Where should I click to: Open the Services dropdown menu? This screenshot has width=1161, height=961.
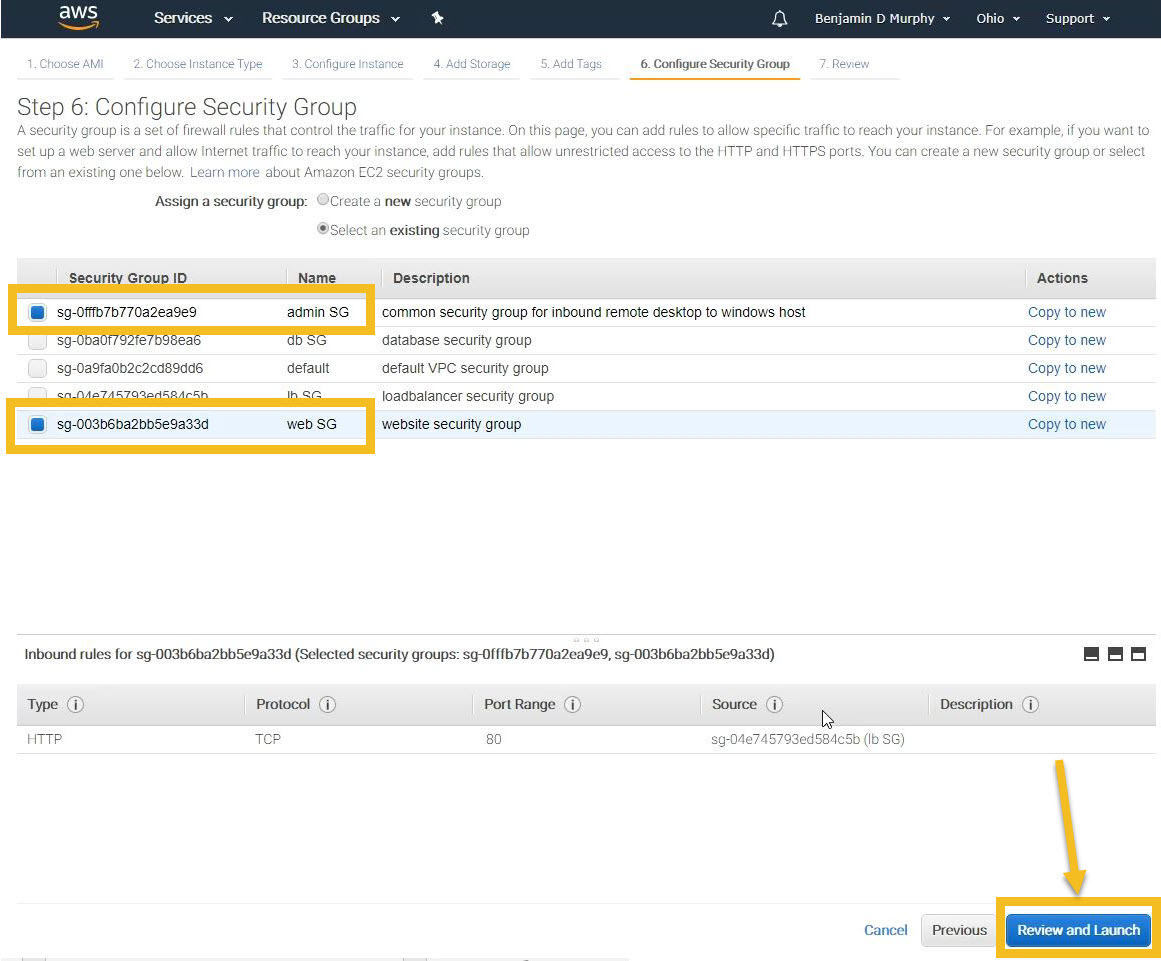click(x=193, y=18)
